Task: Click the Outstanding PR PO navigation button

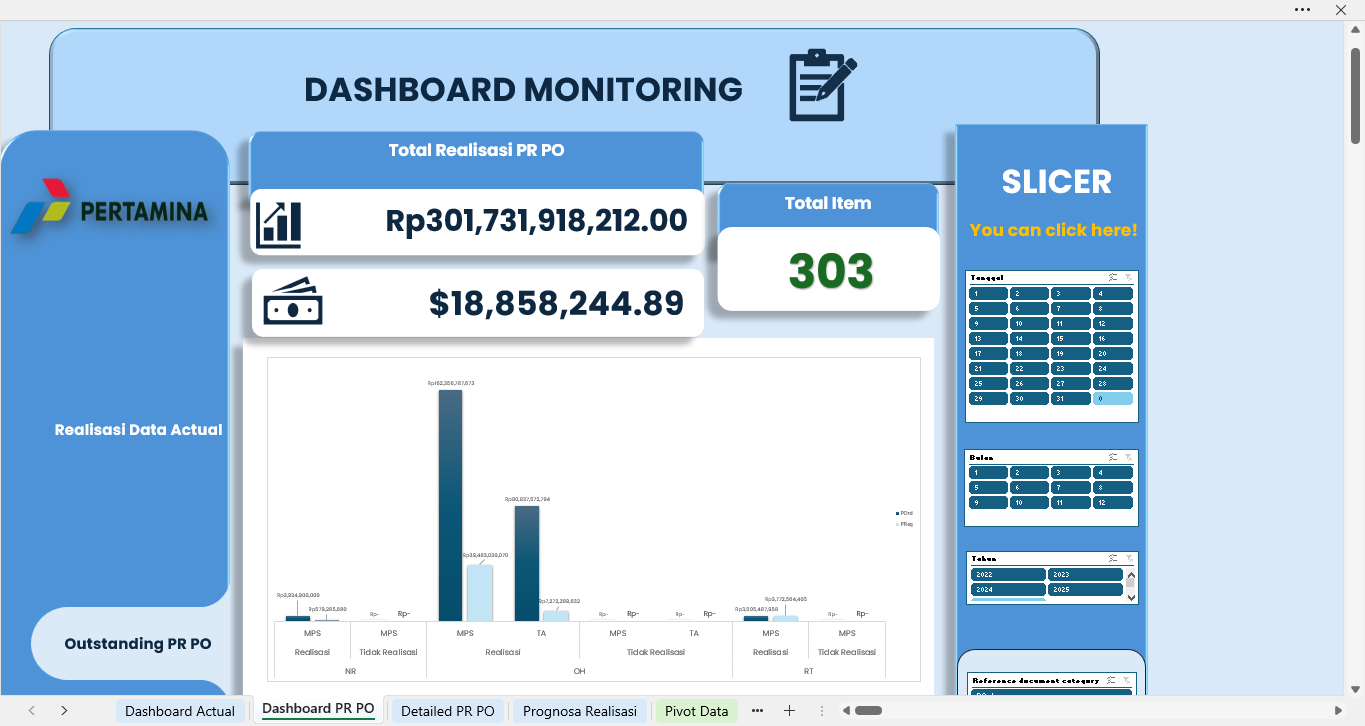Action: pos(138,644)
